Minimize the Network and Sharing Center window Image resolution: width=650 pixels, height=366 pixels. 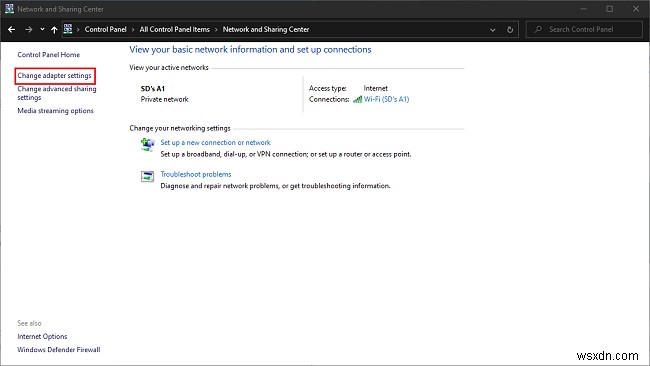583,9
